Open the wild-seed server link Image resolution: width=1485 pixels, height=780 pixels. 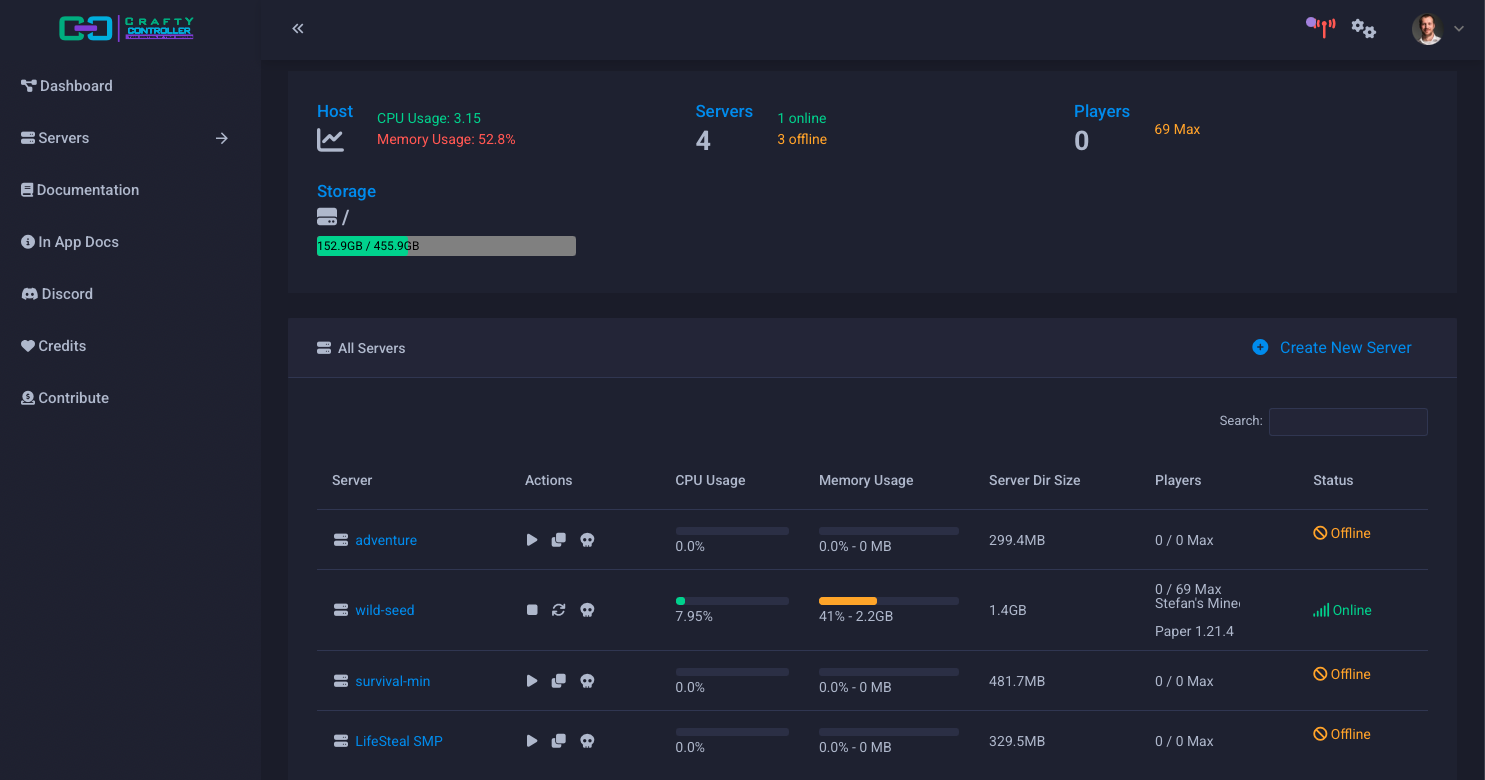(384, 610)
